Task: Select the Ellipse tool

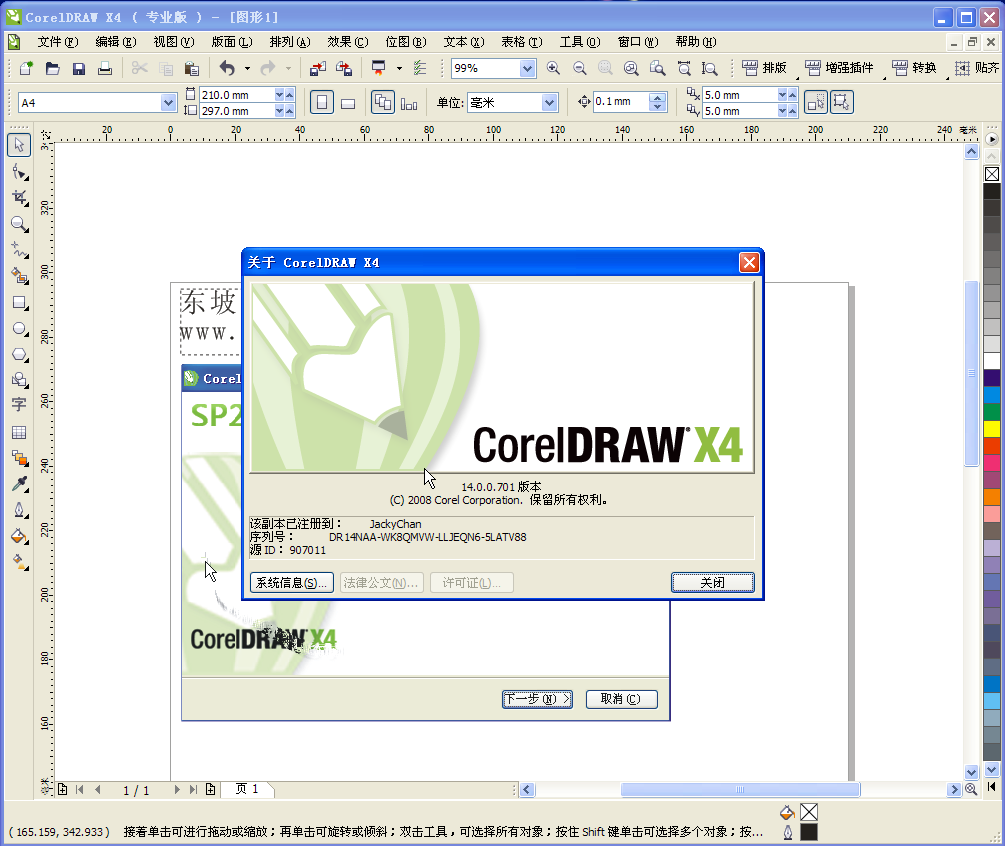Action: click(x=19, y=328)
